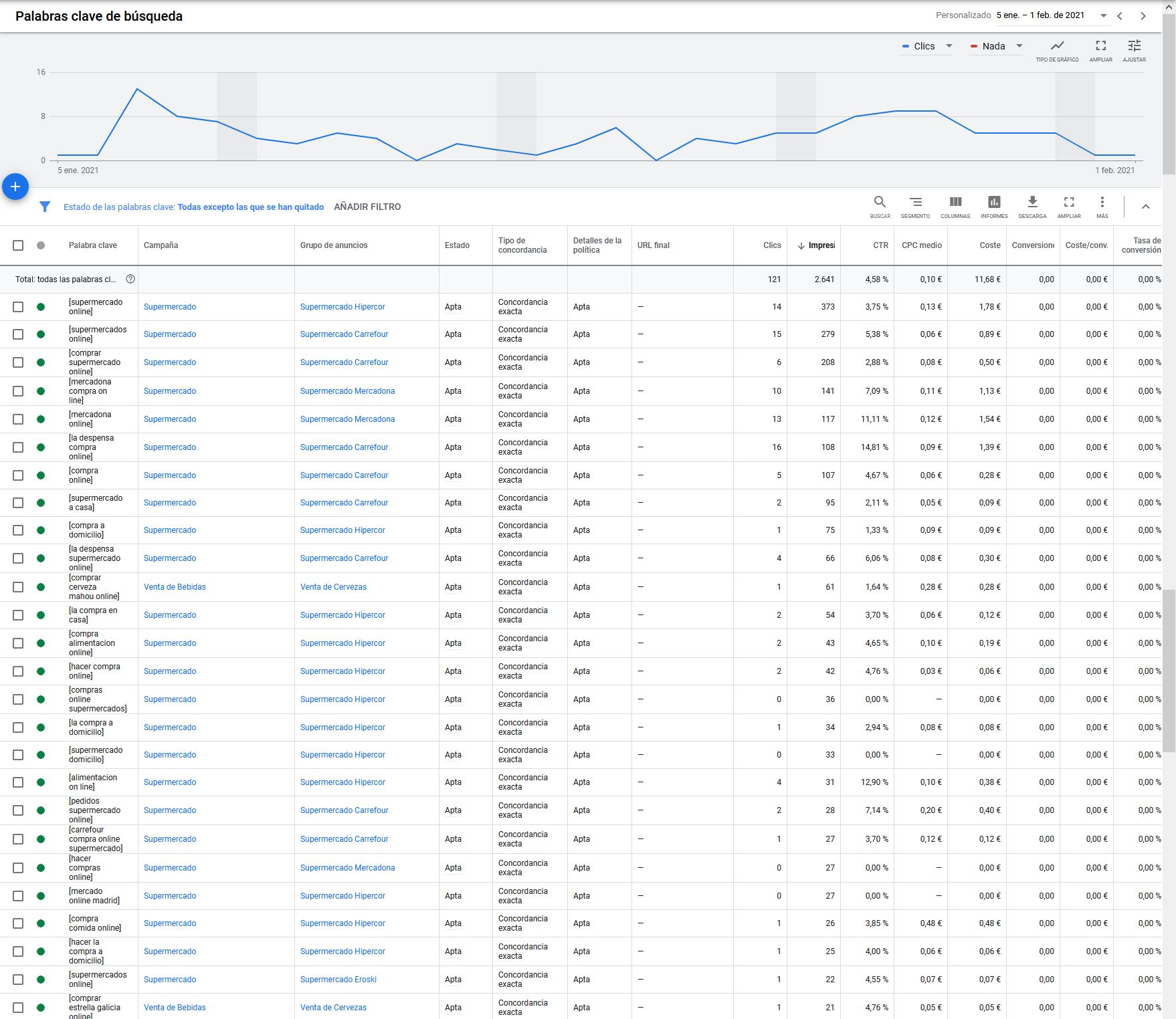Image resolution: width=1176 pixels, height=1019 pixels.
Task: Open the filter funnel icon
Action: pos(45,207)
